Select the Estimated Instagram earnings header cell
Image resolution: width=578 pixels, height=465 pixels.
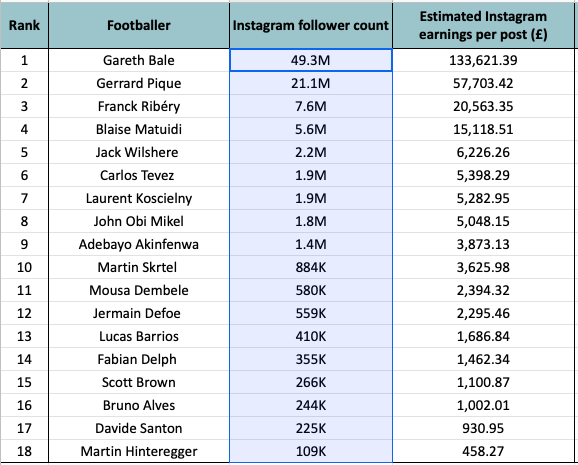click(x=483, y=25)
